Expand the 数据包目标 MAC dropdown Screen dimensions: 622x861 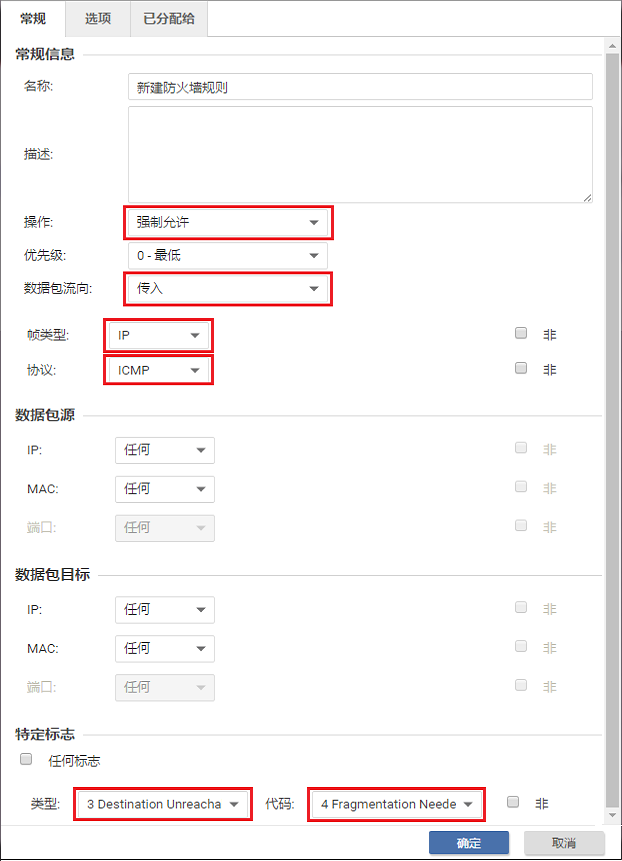165,648
